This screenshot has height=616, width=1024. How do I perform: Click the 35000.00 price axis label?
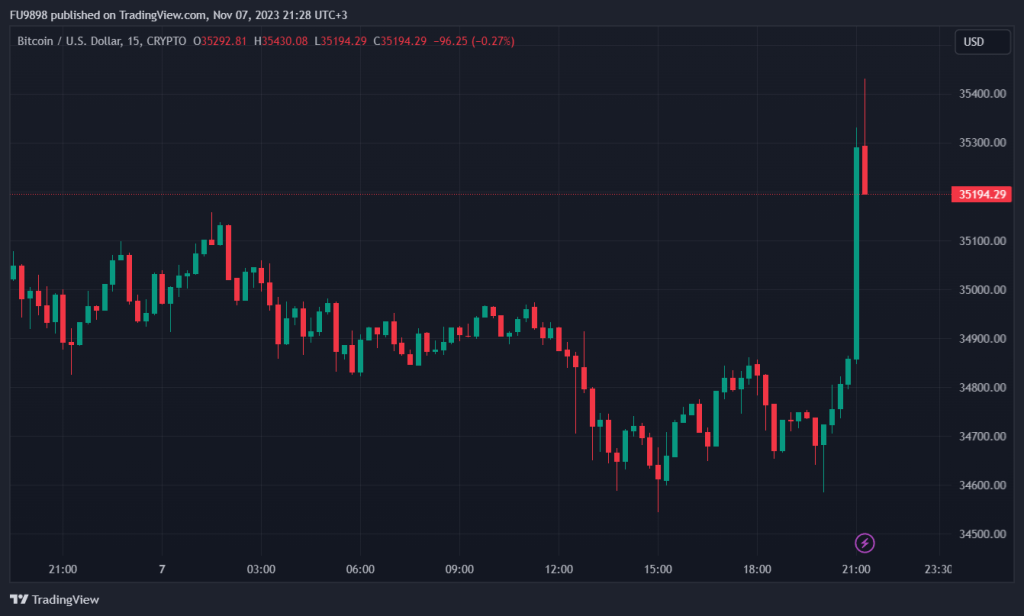click(x=981, y=290)
